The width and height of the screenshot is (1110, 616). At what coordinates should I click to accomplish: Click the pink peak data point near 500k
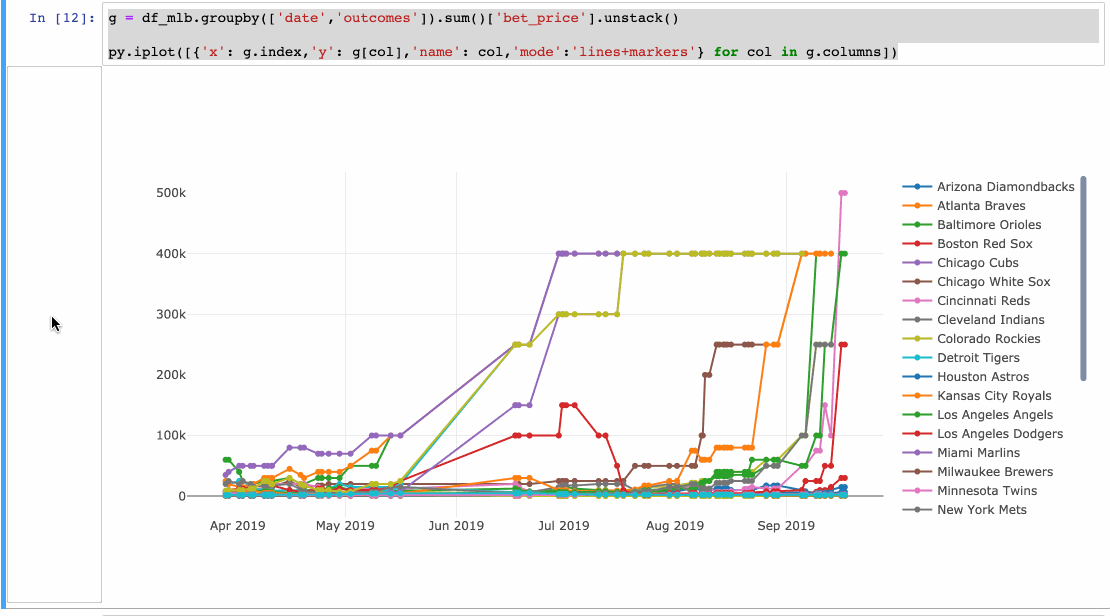[842, 190]
